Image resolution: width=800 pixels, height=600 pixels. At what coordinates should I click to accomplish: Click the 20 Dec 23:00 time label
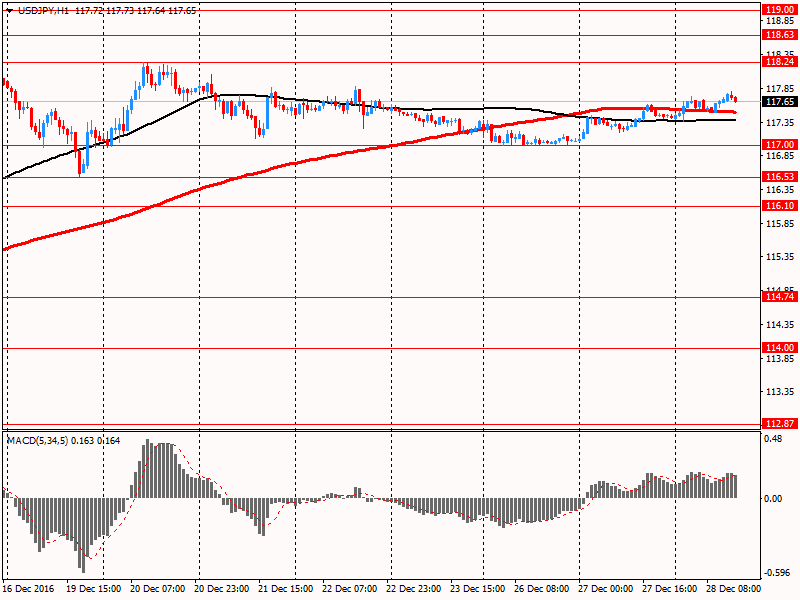[222, 588]
